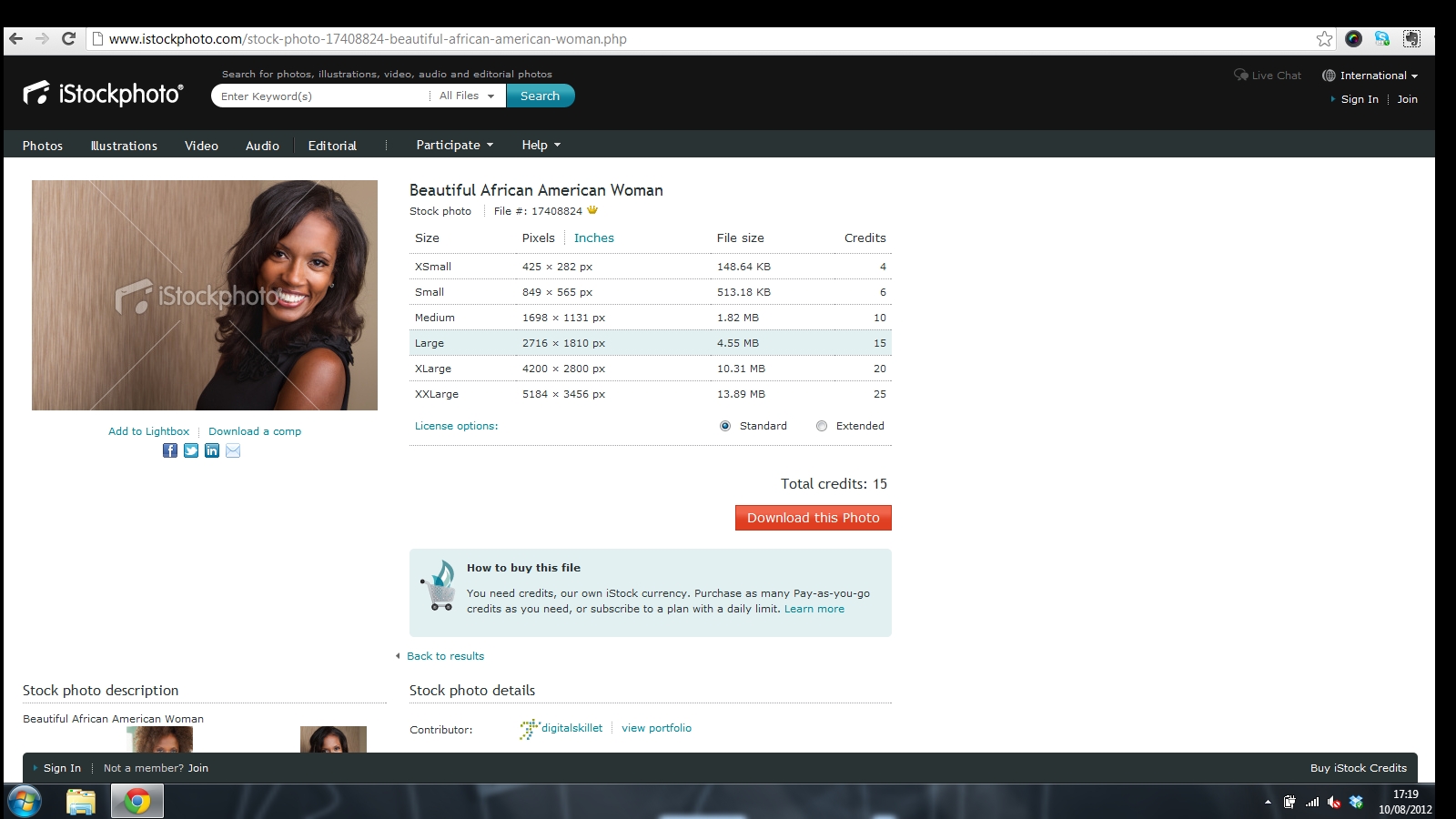1456x819 pixels.
Task: Click the browser address bar URL
Action: [368, 38]
